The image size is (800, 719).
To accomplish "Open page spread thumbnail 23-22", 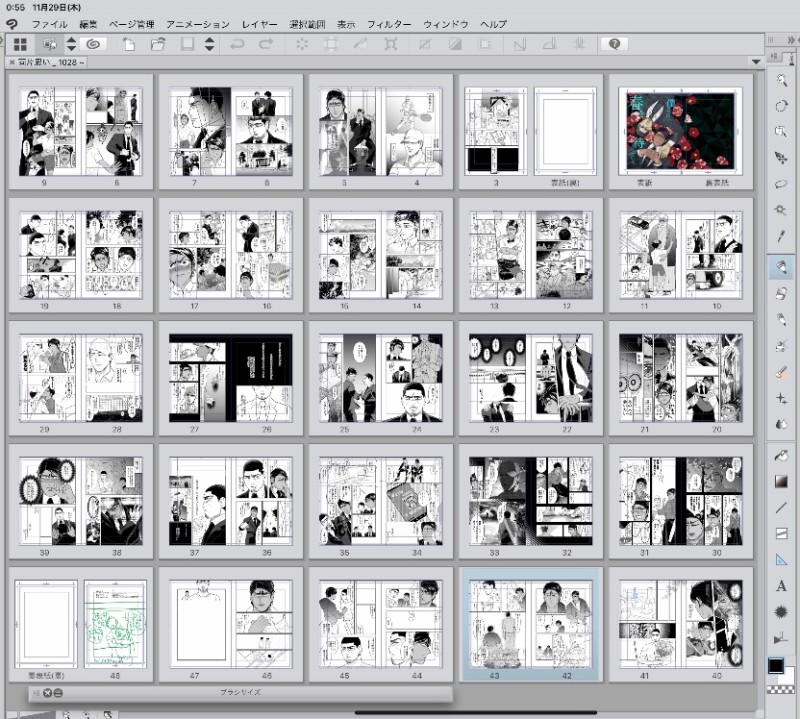I will tap(531, 378).
